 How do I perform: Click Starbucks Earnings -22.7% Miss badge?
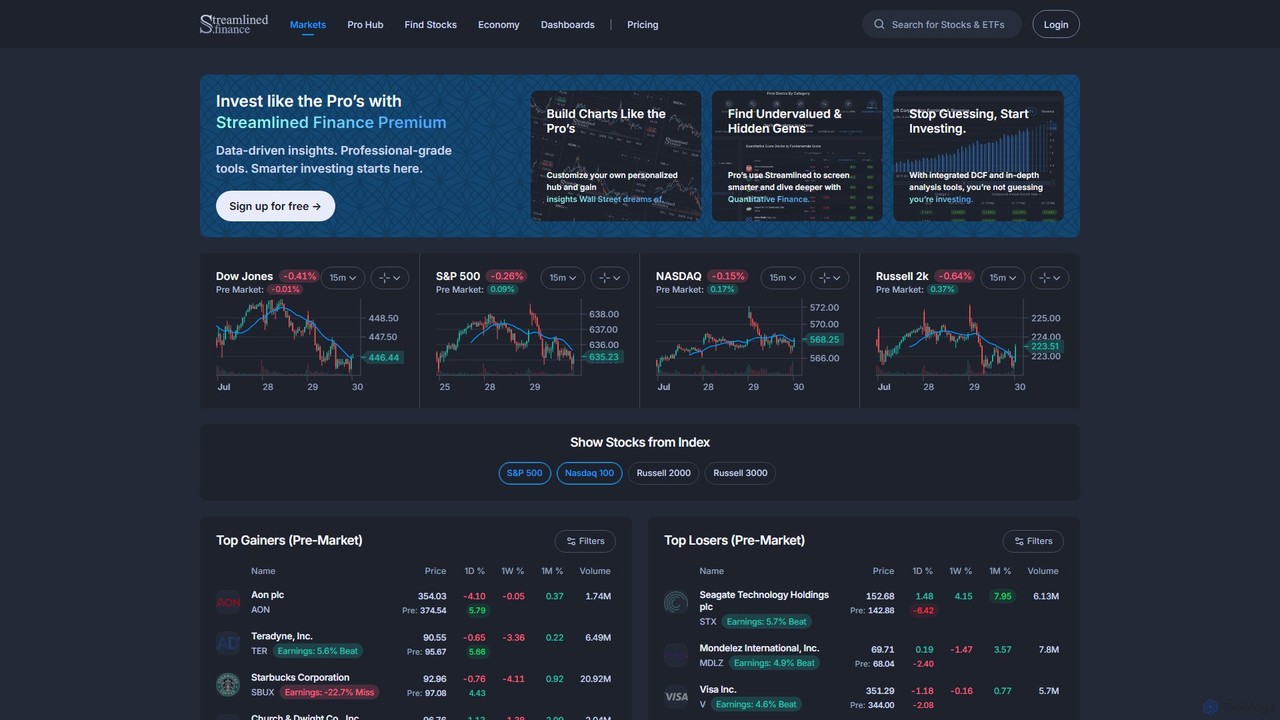[x=329, y=693]
